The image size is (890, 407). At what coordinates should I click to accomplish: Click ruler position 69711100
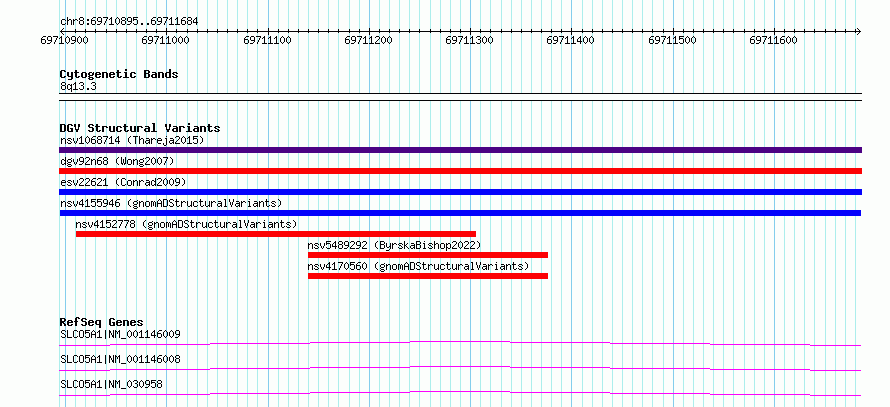tap(268, 40)
